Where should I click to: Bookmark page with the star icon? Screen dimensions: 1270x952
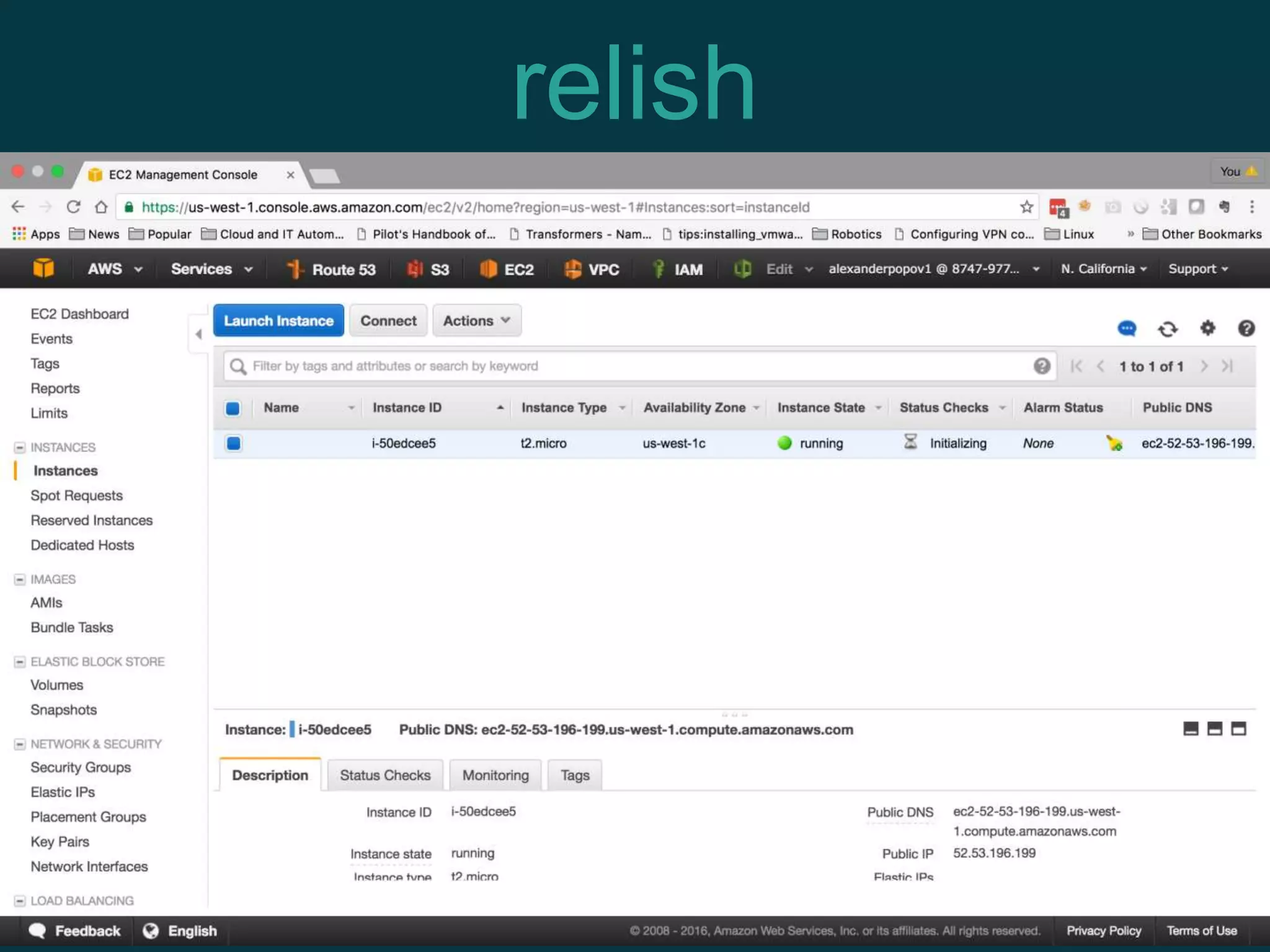[x=1027, y=207]
